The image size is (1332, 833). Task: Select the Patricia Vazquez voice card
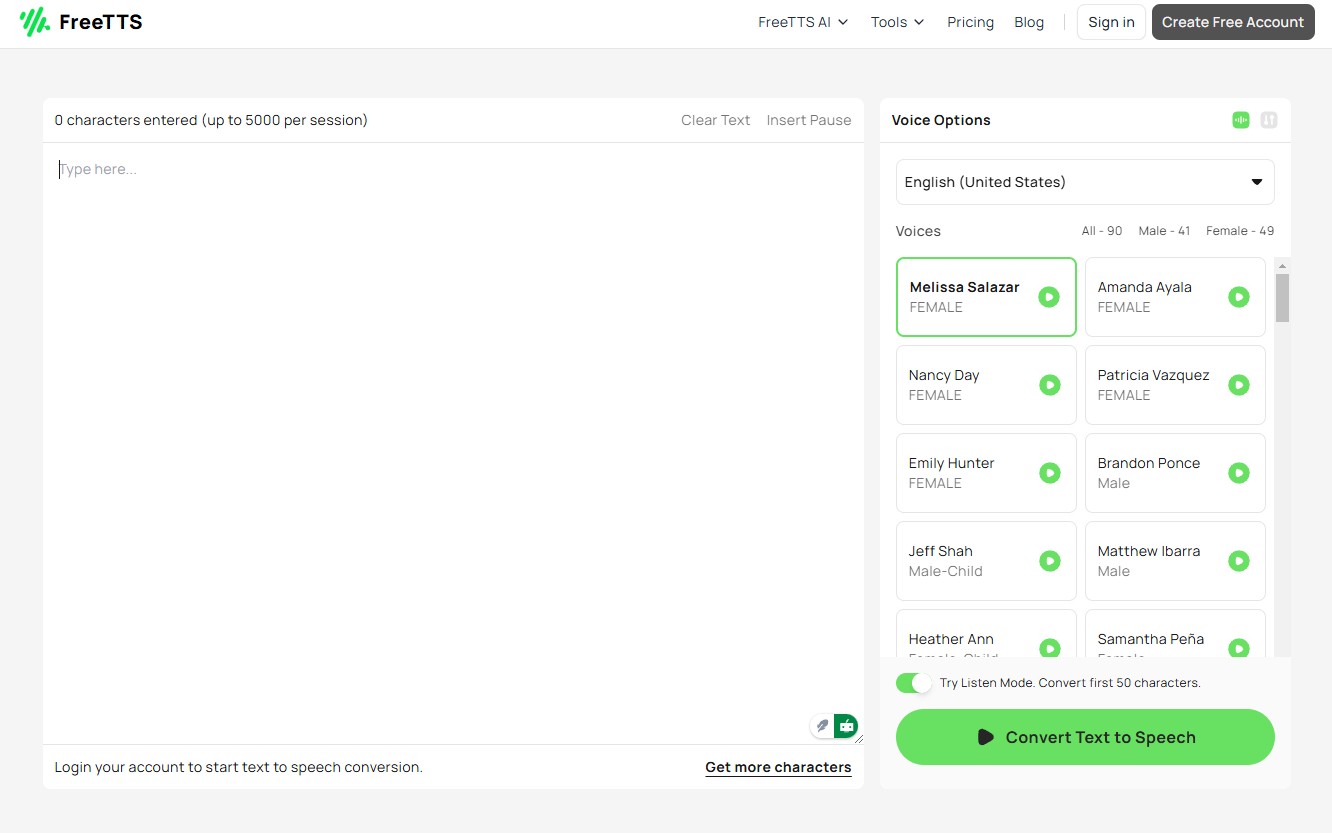(1175, 385)
